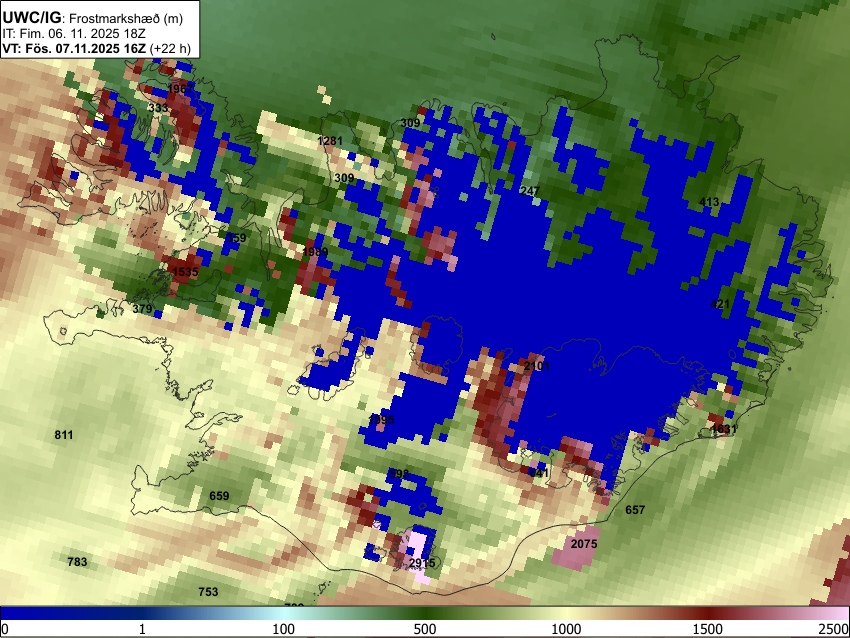Click the map value 593
850x638 pixels.
[x=399, y=474]
